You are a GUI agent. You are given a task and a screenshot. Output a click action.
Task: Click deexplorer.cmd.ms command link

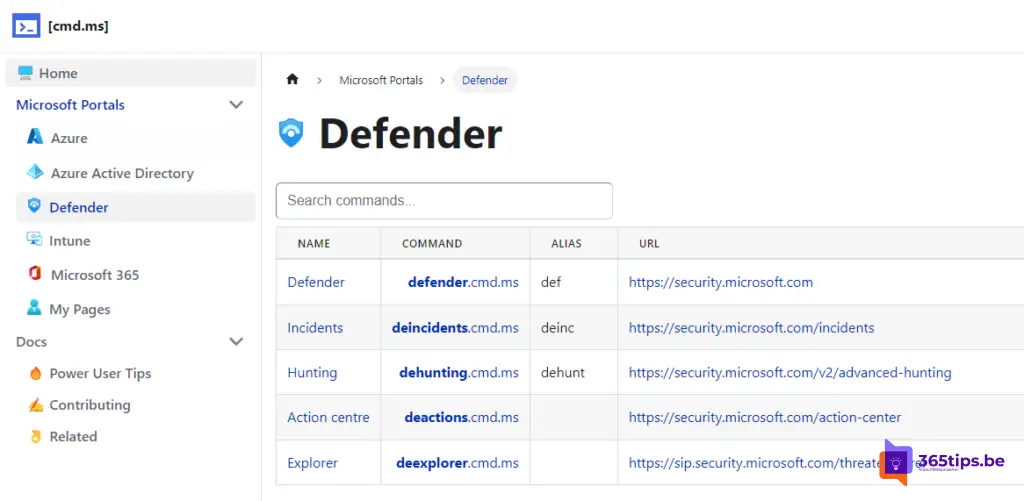click(457, 463)
